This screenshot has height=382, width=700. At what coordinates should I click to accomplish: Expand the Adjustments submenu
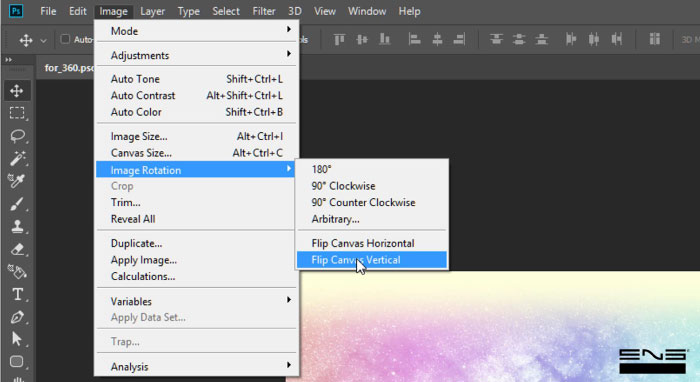pyautogui.click(x=196, y=55)
